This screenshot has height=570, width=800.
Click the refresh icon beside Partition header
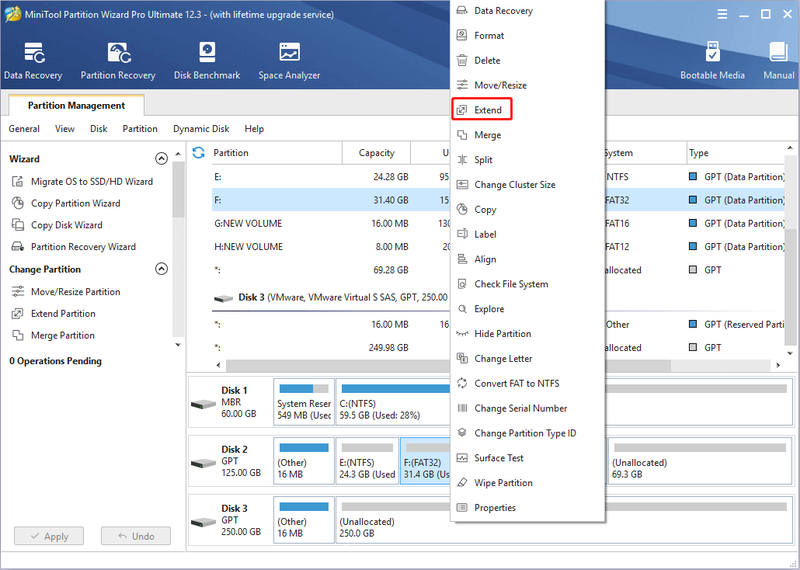coord(198,153)
